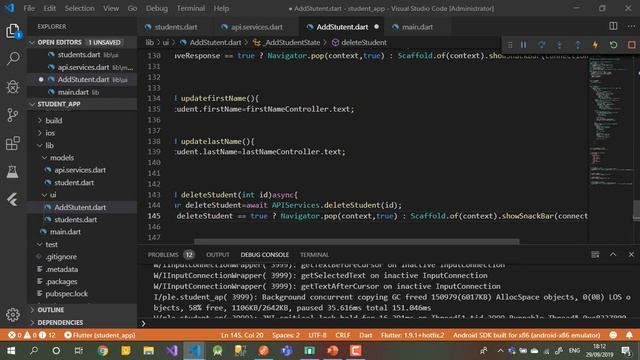Clear the debug console output
Image resolution: width=640 pixels, height=360 pixels.
coord(595,254)
